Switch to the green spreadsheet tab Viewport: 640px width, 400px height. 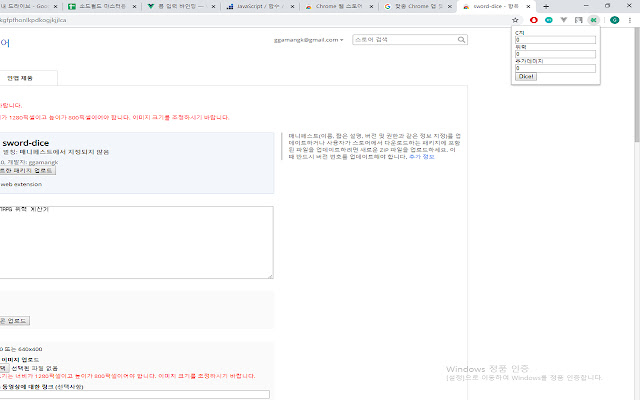click(102, 7)
